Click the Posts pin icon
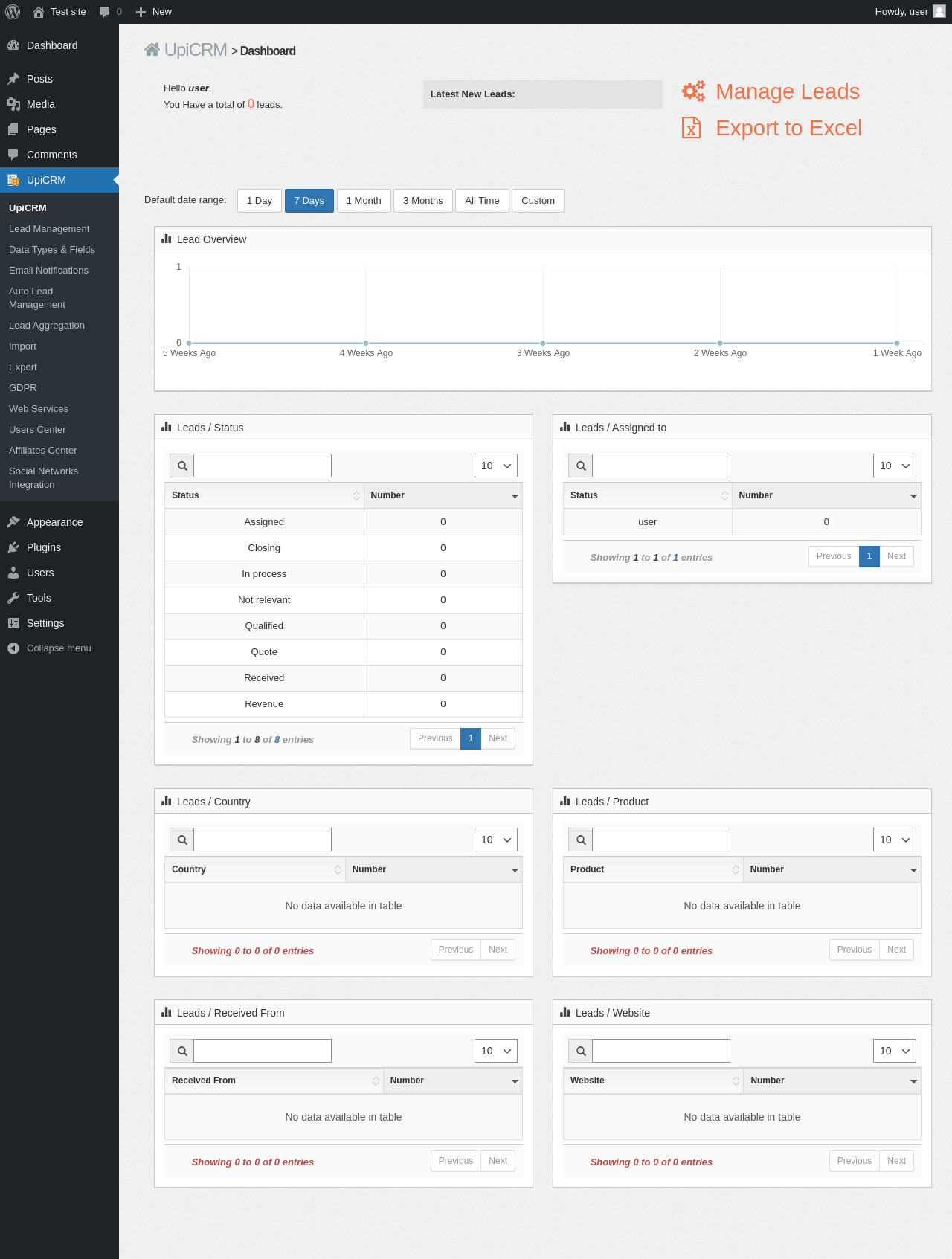Viewport: 952px width, 1259px height. point(13,79)
